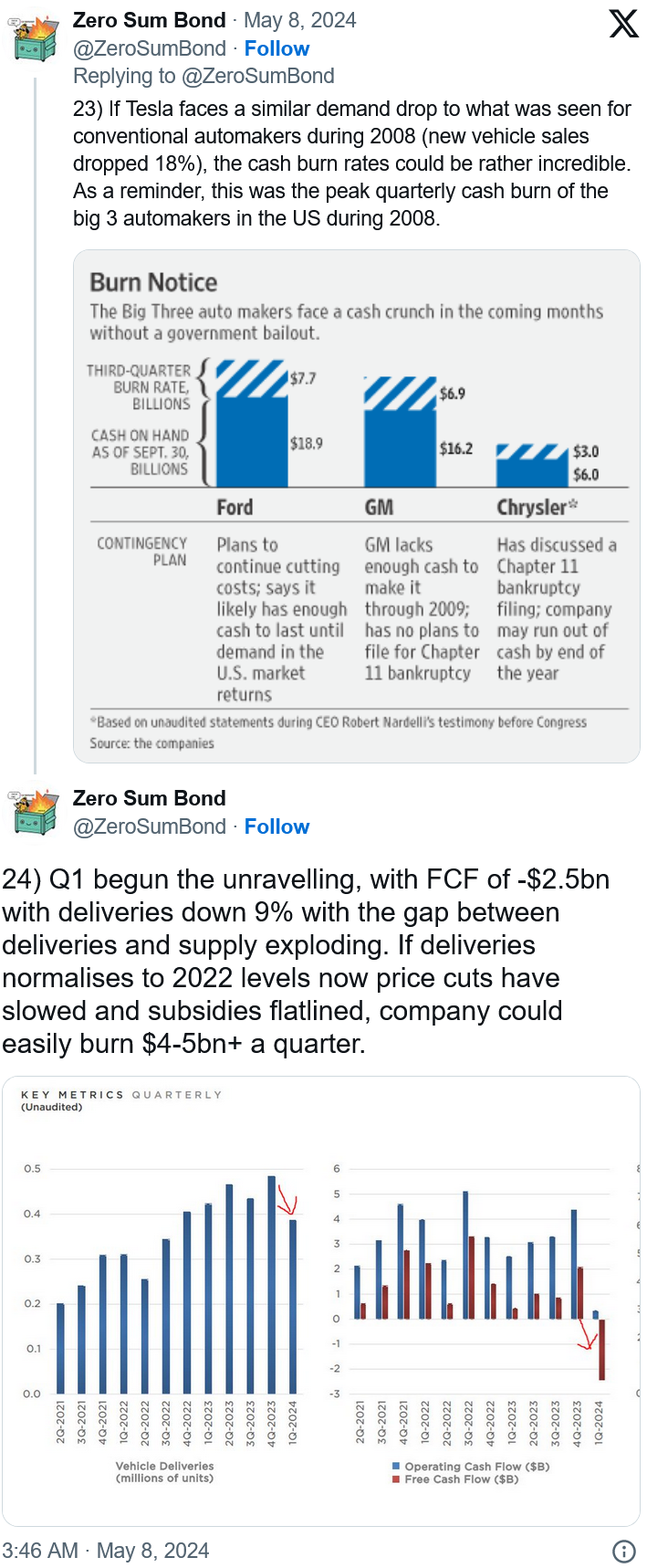Click the tweet 23 text about Tesla demand drop

click(x=352, y=163)
